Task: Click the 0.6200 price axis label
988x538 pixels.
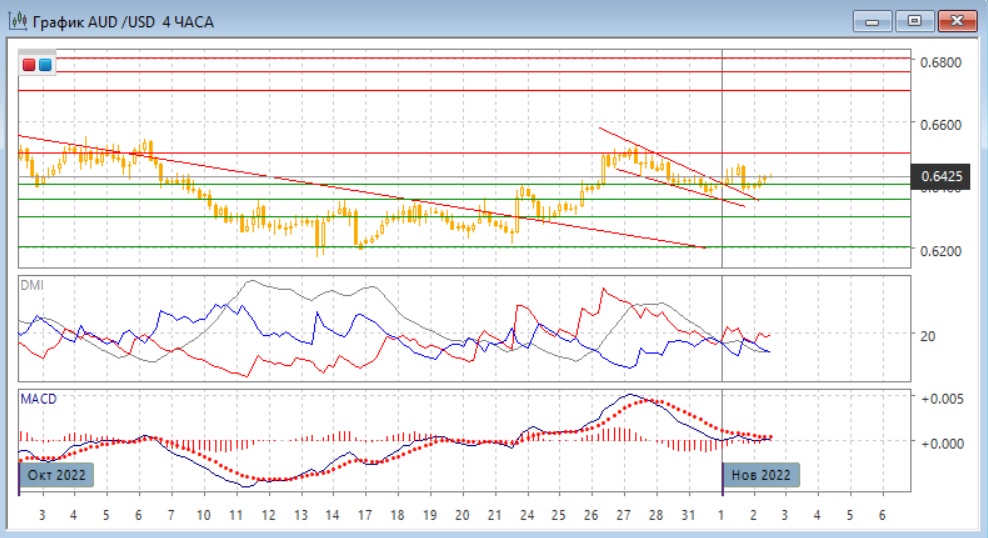Action: click(940, 251)
